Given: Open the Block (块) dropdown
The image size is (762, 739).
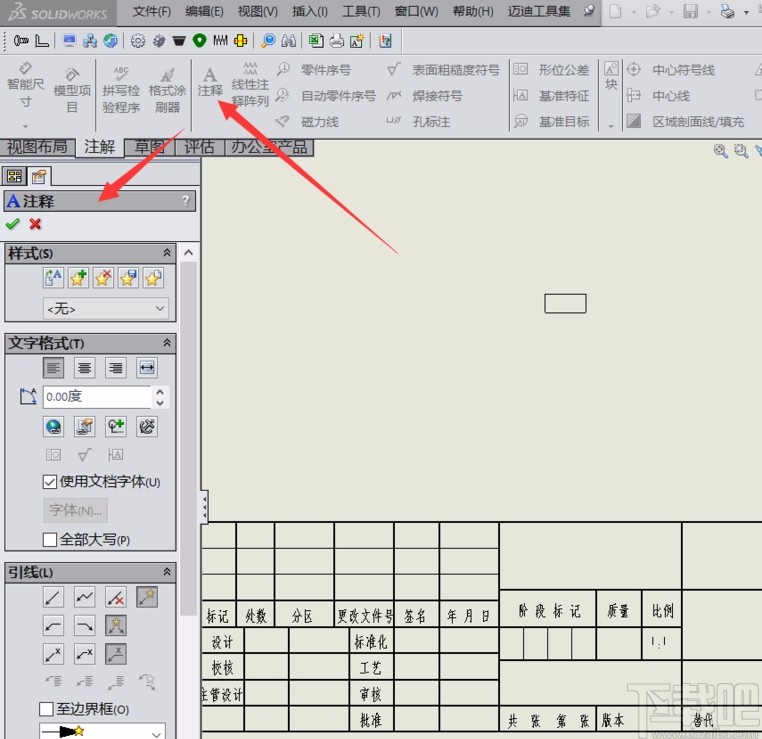Looking at the screenshot, I should (x=611, y=126).
